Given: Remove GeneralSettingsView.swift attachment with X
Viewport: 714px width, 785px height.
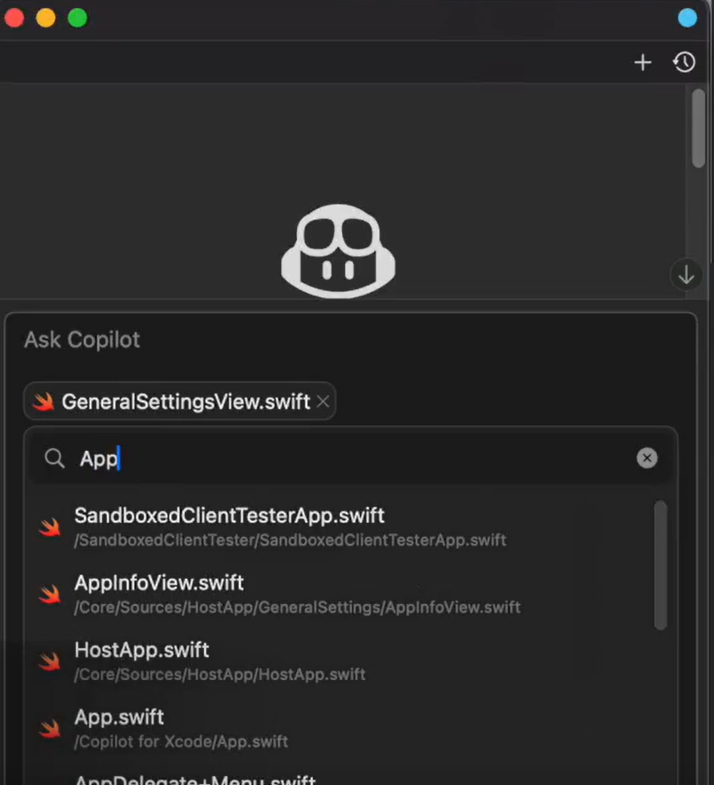Looking at the screenshot, I should click(x=322, y=401).
